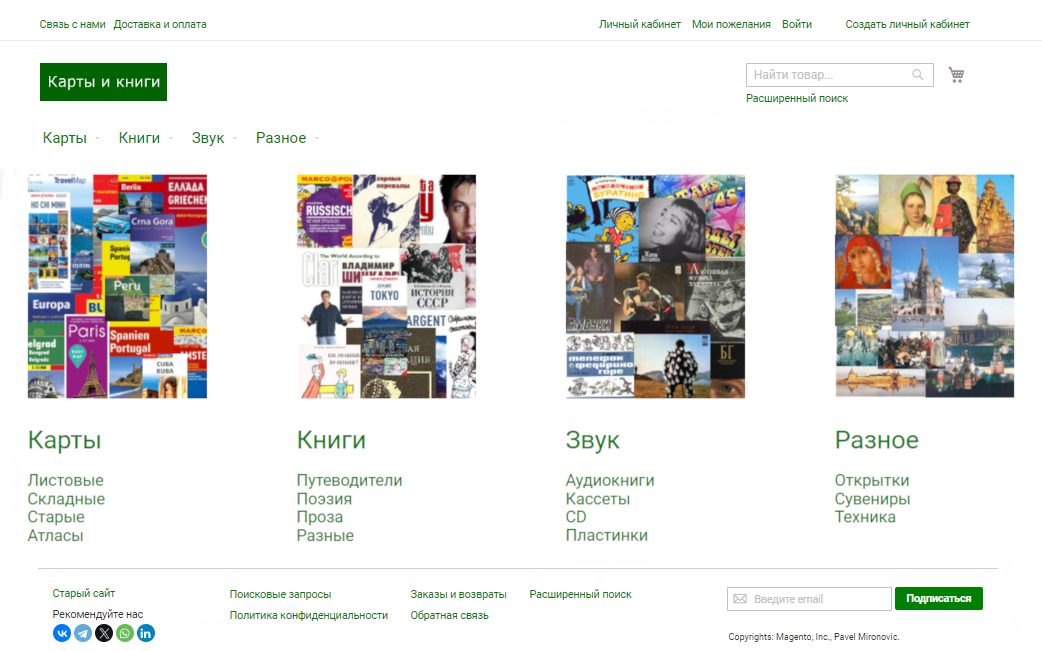1042x651 pixels.
Task: Select the Листовые subcategory
Action: point(66,480)
